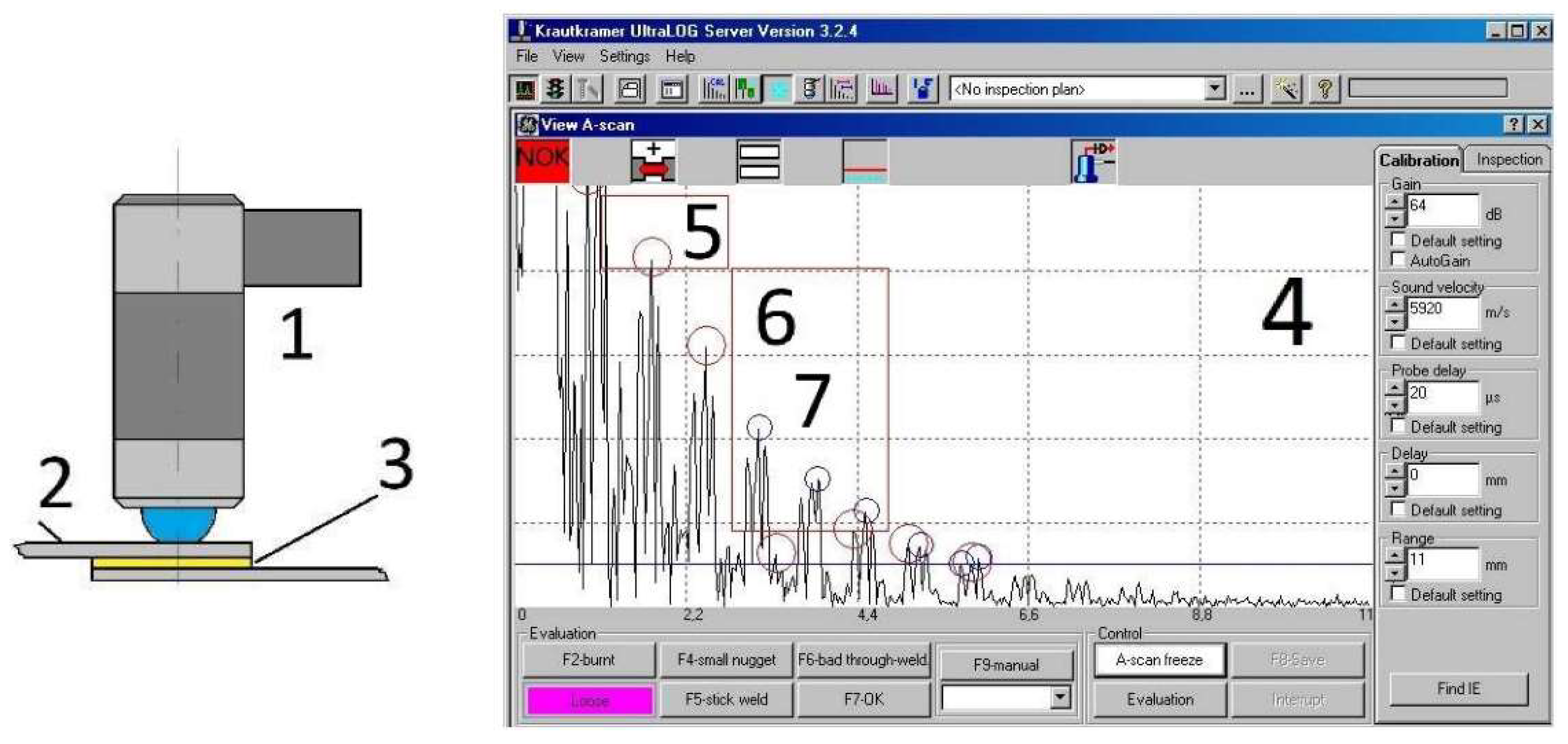This screenshot has width=1568, height=744.
Task: Increase the Gain value stepper
Action: click(1395, 202)
